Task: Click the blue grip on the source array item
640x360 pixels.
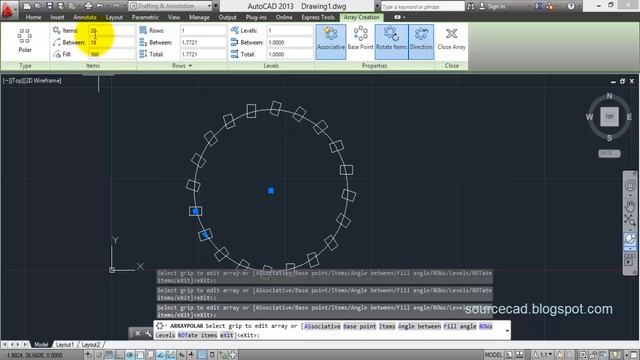Action: point(196,211)
